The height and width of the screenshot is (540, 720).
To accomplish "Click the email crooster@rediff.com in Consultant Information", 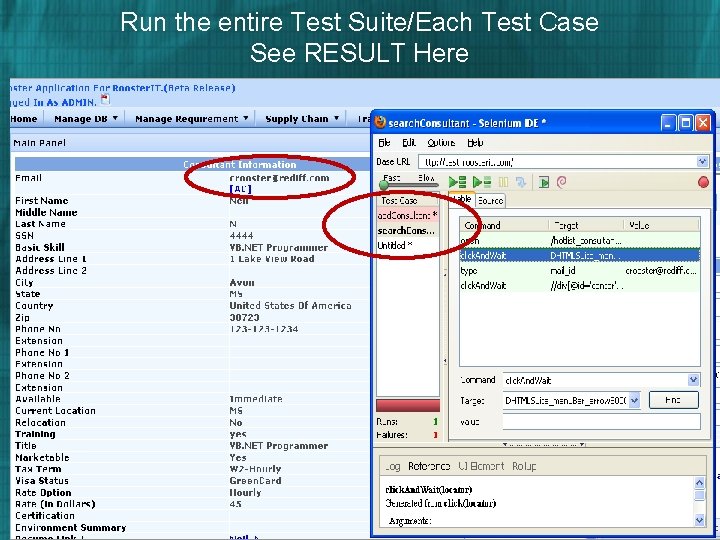I will (x=279, y=178).
